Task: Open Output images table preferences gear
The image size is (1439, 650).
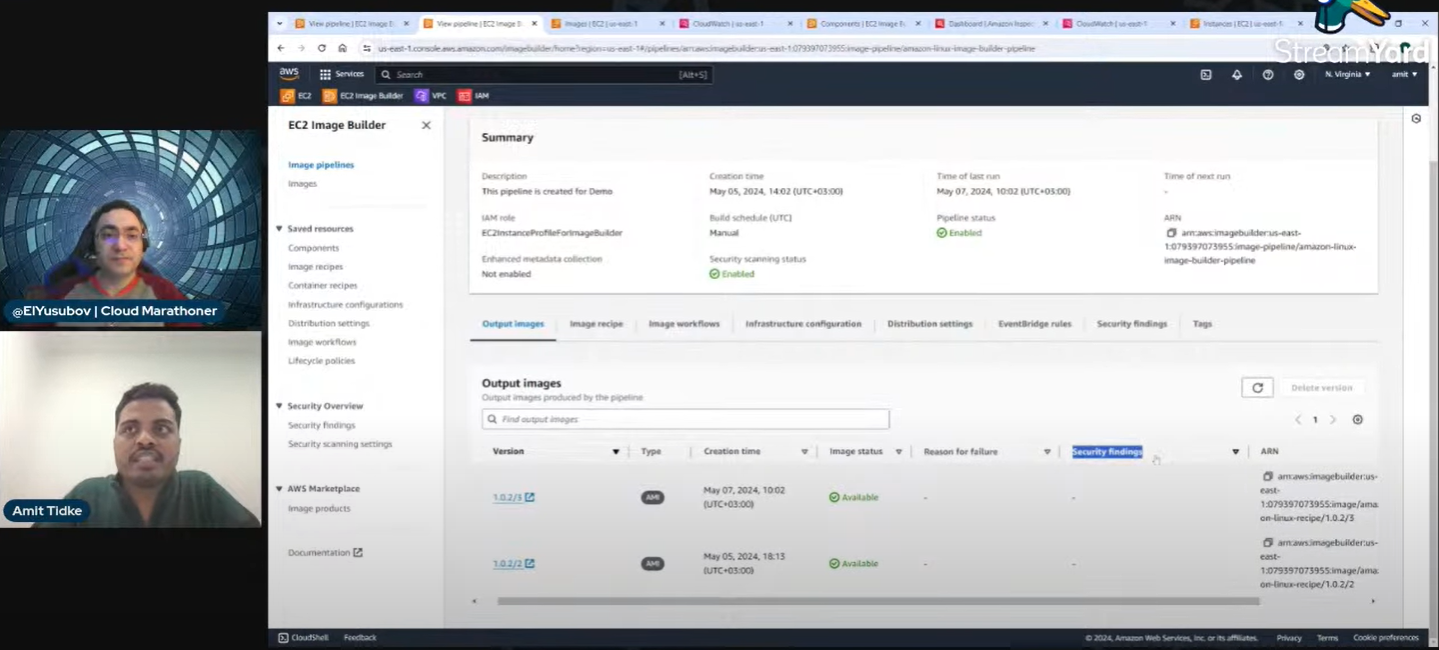Action: pyautogui.click(x=1357, y=419)
